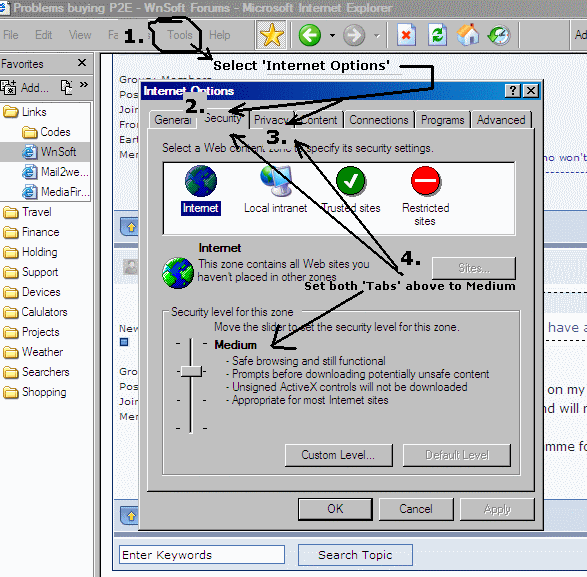Click the grey Forward arrow button
Screen dimensions: 587x577
click(x=354, y=35)
